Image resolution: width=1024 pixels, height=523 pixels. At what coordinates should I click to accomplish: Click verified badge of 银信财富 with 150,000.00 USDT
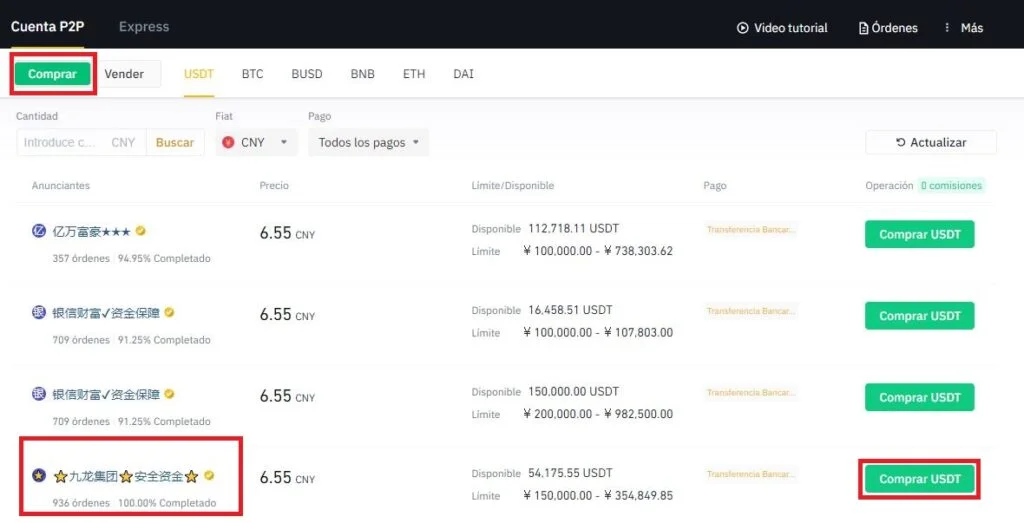pos(169,394)
